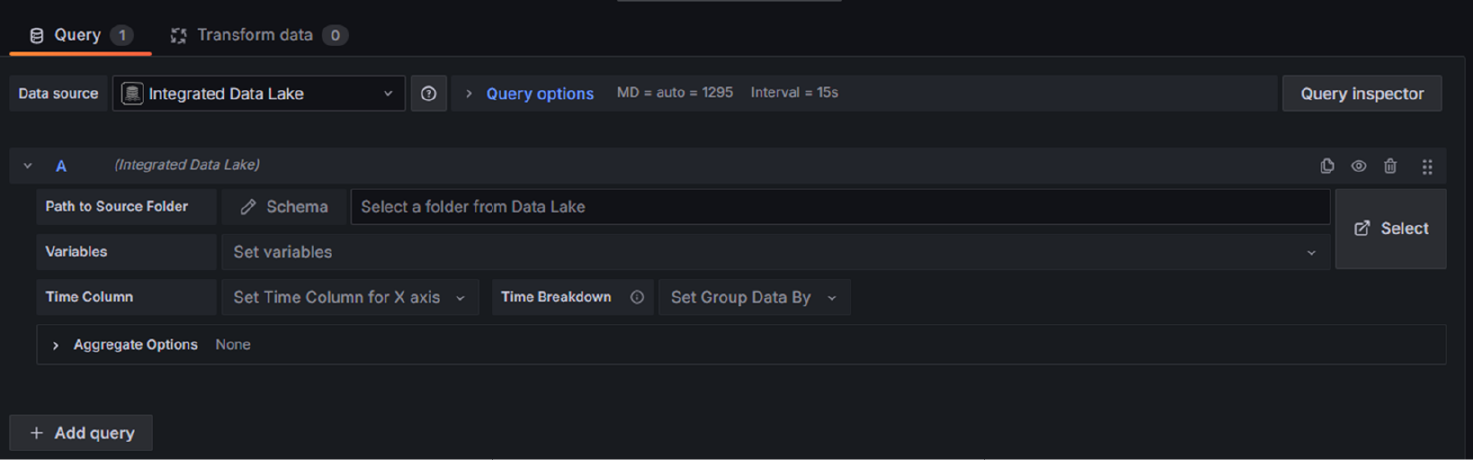Open Set Time Column for X axis dropdown
The image size is (1474, 460).
click(349, 297)
